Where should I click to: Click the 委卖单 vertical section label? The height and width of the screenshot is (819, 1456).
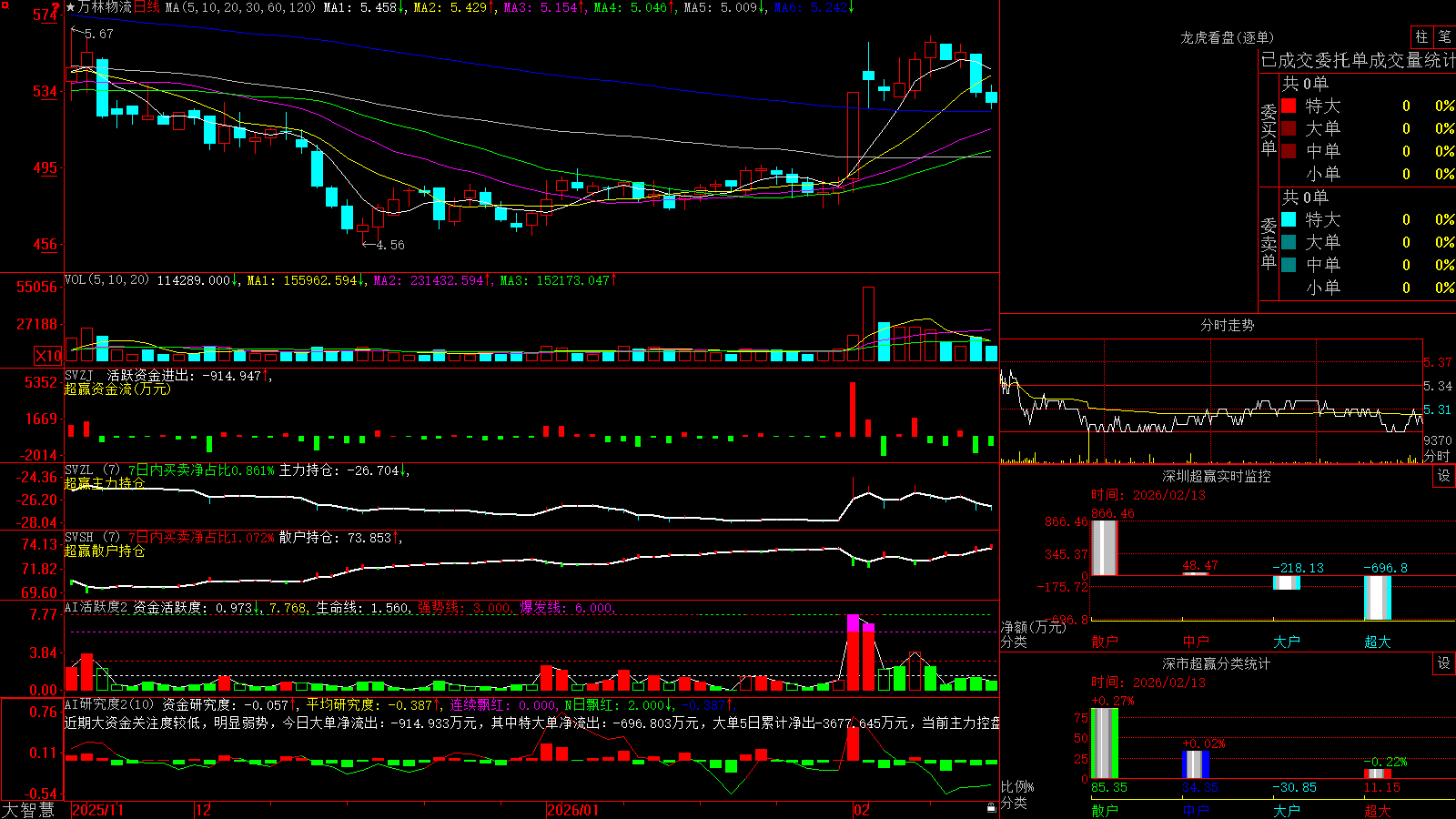point(1269,243)
